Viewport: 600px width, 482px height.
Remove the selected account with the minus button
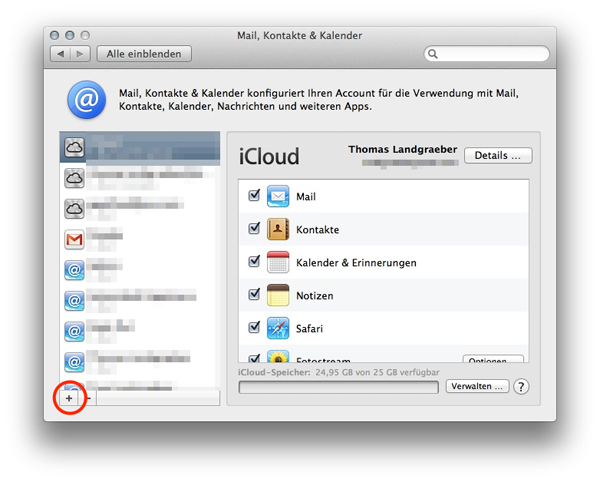[x=88, y=398]
